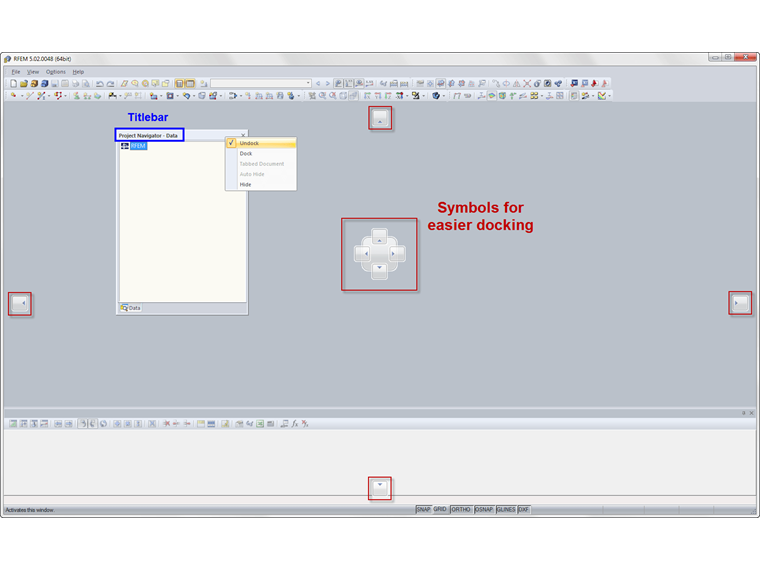
Task: Toggle ORTHO in the status bar
Action: pos(461,509)
